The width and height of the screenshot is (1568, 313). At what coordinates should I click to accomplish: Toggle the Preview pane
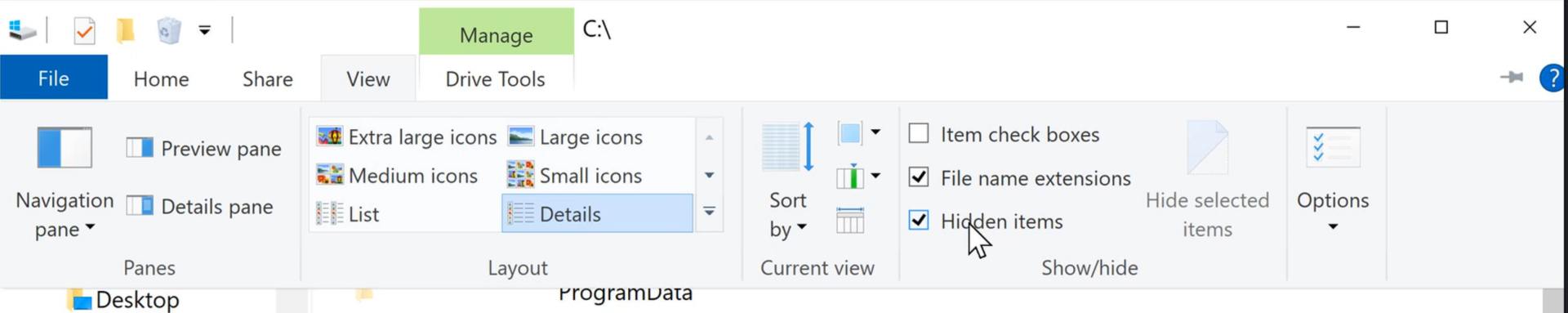pos(204,149)
